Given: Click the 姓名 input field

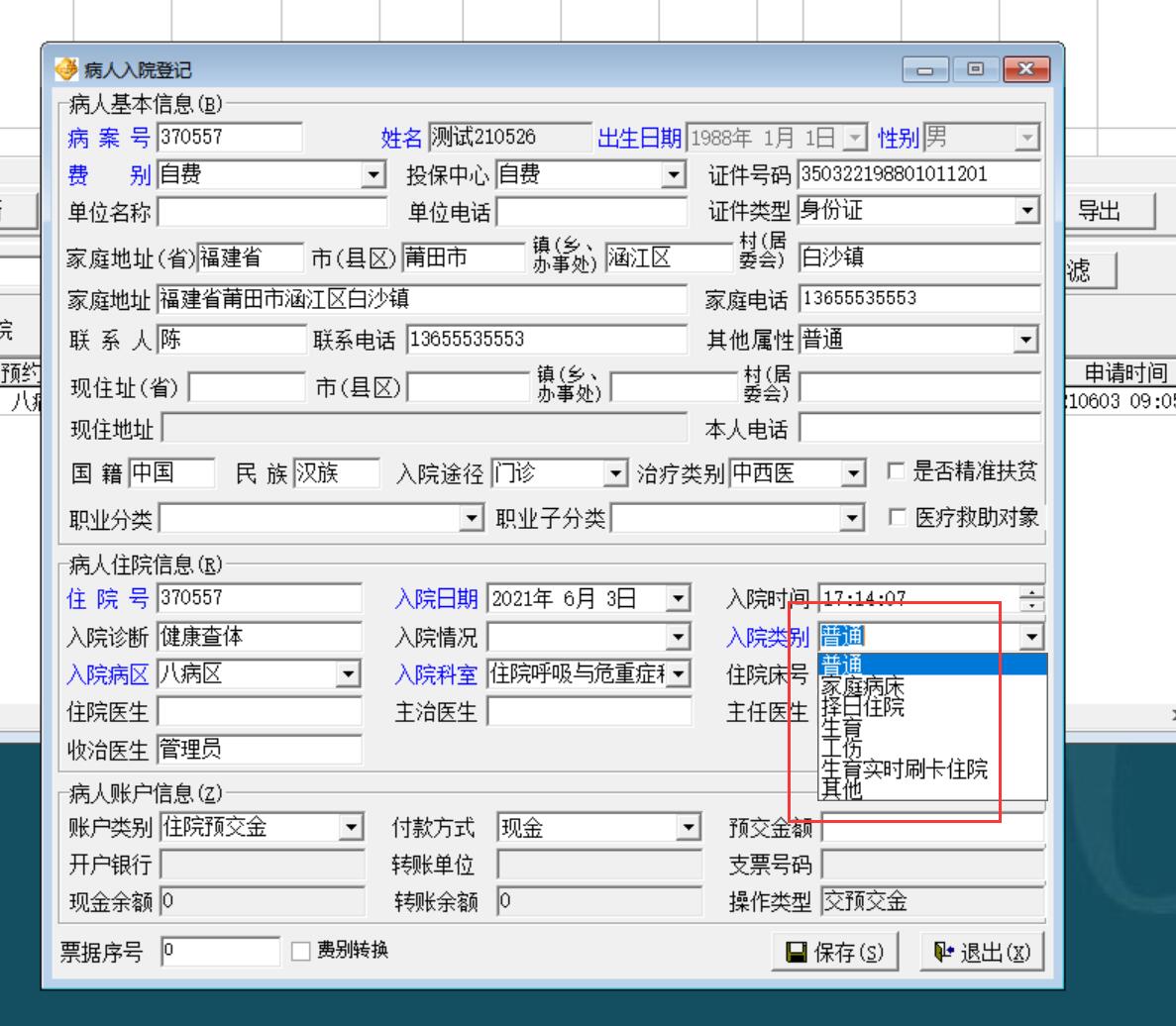Looking at the screenshot, I should [510, 137].
